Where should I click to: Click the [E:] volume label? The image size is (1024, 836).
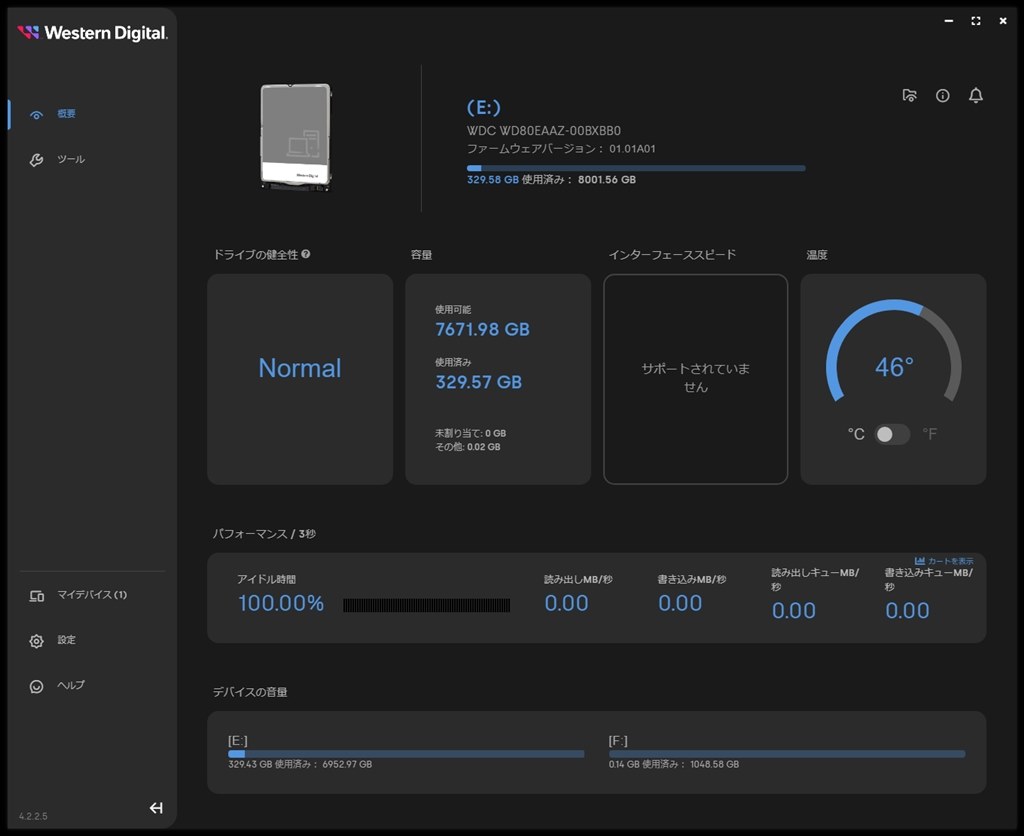click(238, 741)
